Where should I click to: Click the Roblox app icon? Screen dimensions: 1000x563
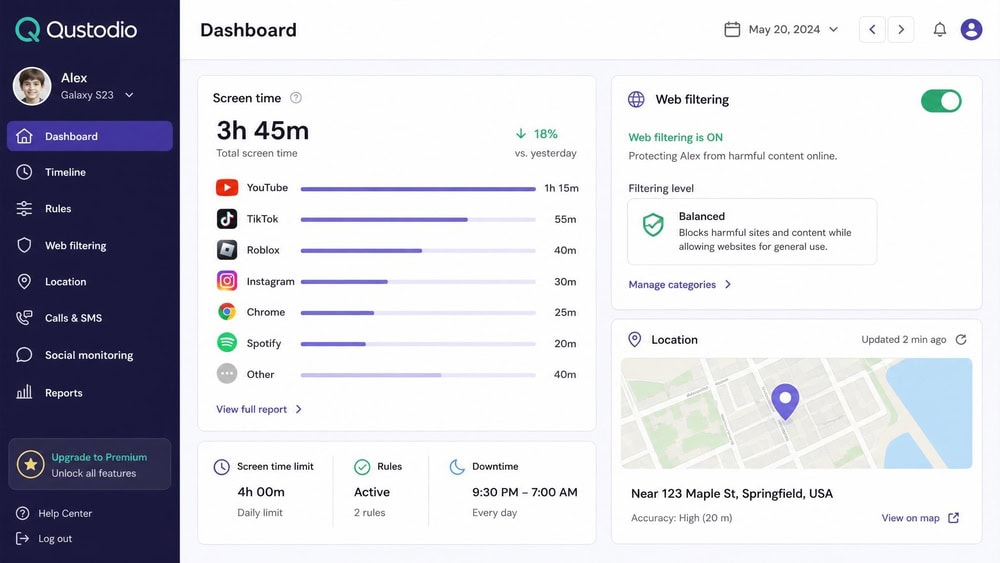[227, 250]
